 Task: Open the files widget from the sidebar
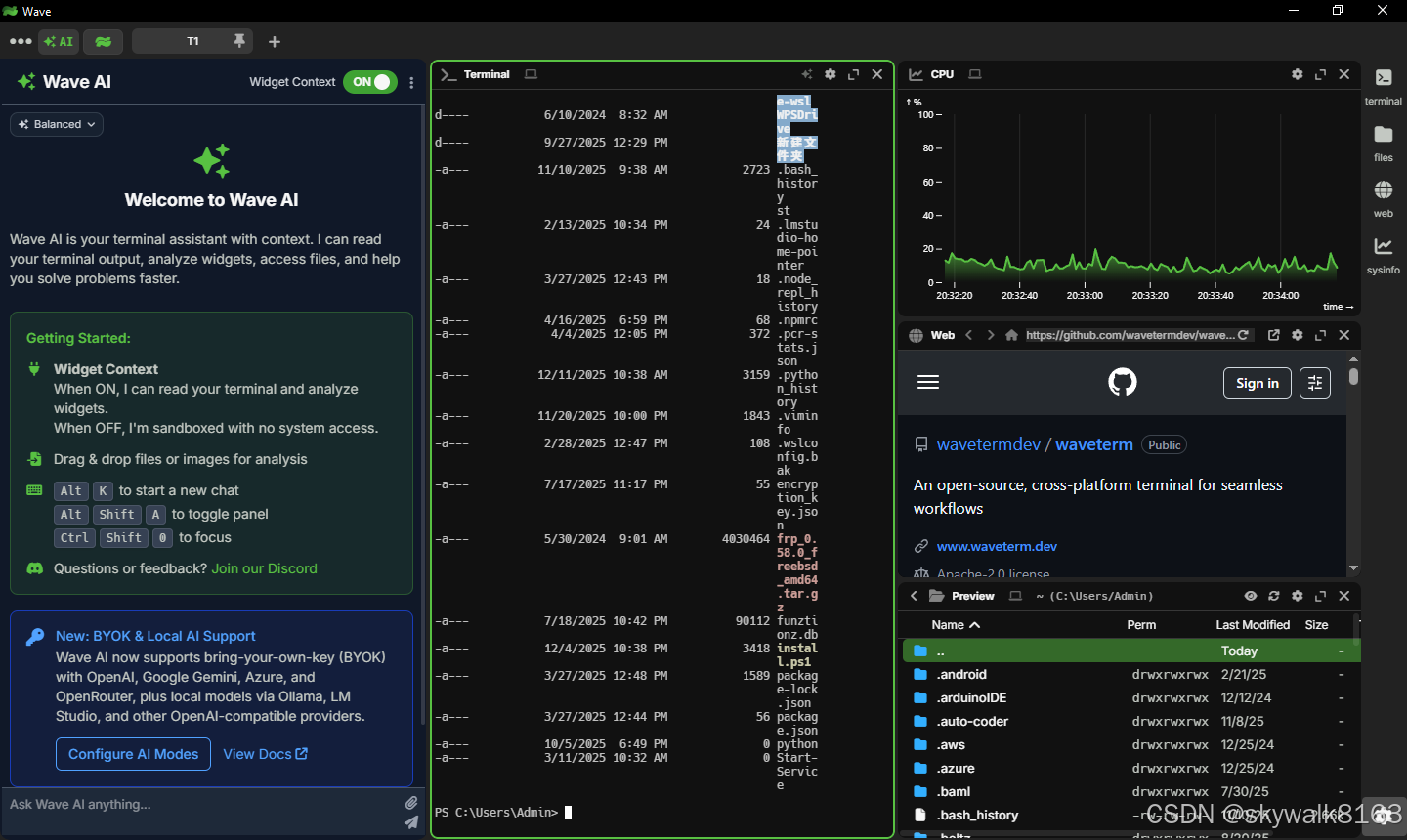[x=1383, y=143]
